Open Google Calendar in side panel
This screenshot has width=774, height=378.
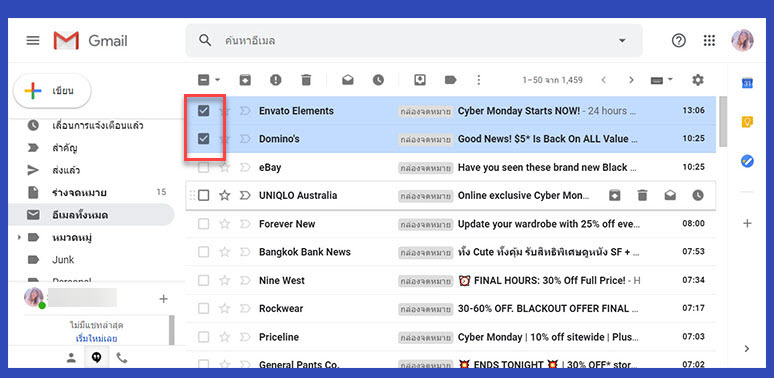[x=747, y=83]
